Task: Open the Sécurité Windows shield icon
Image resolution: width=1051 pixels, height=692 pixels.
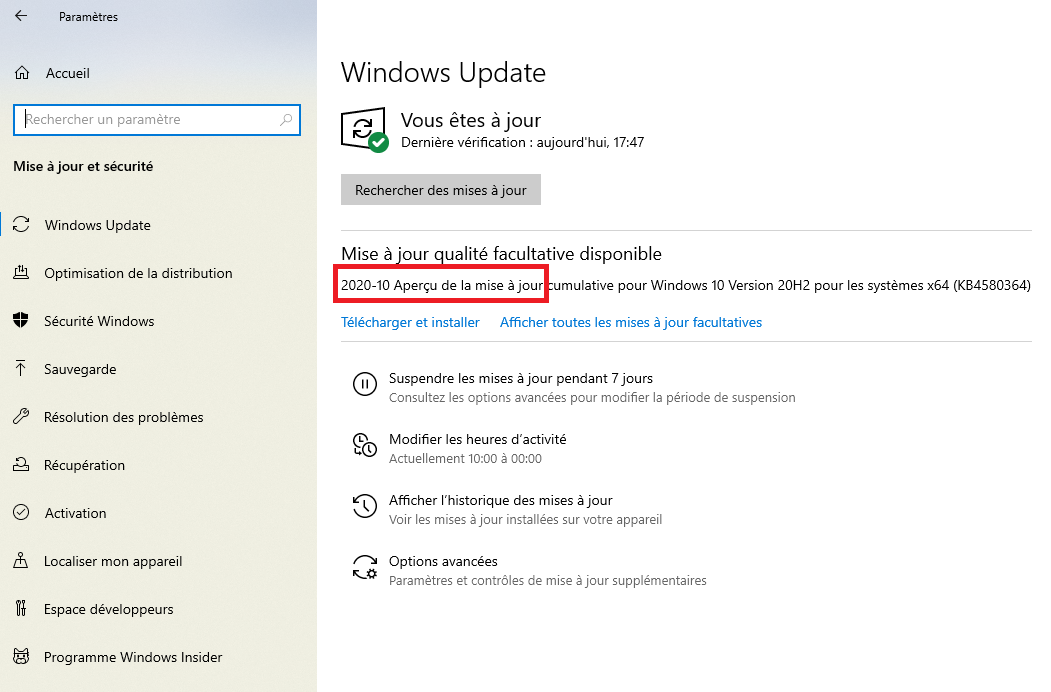Action: 21,321
